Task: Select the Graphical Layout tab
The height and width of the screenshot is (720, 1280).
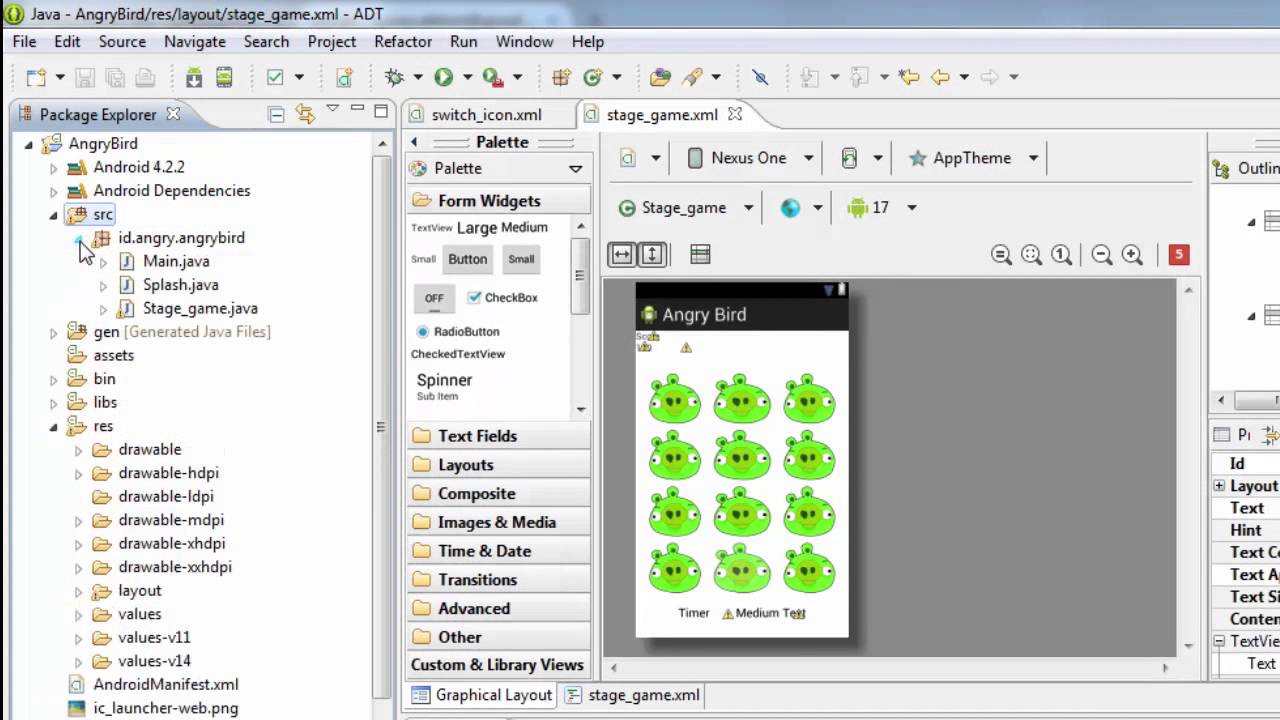Action: (x=482, y=695)
